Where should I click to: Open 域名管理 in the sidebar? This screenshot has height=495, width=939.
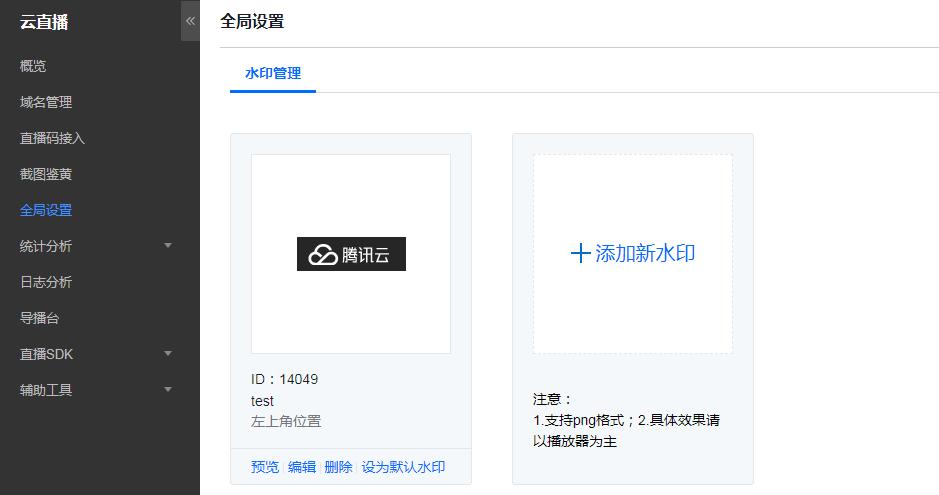(46, 102)
